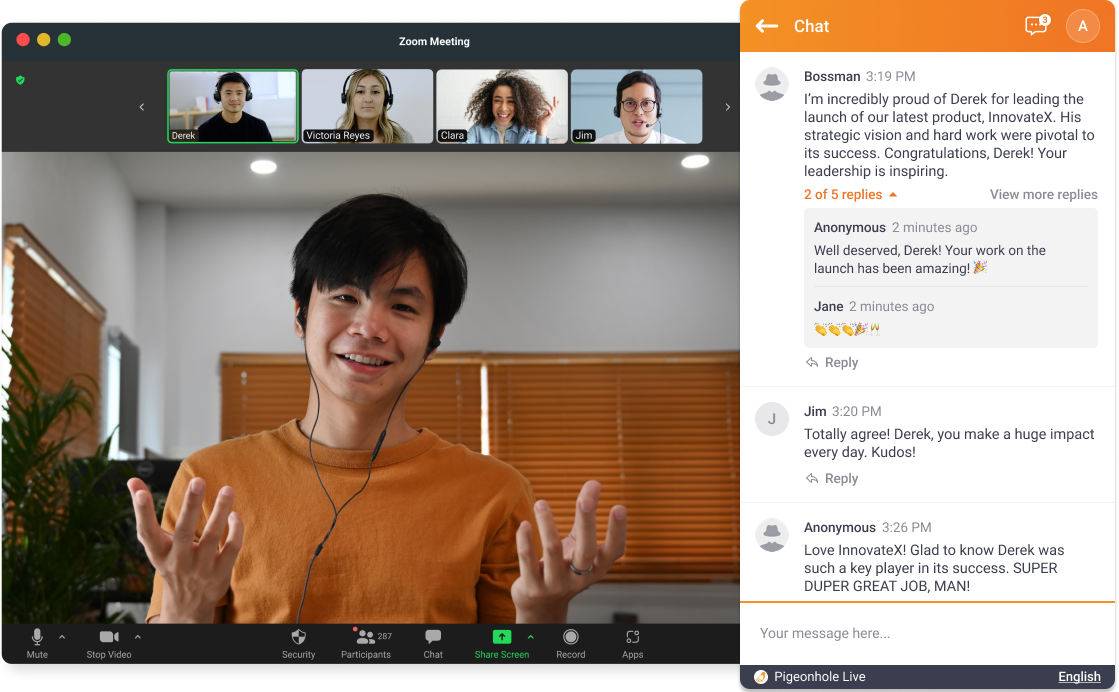The width and height of the screenshot is (1119, 692).
Task: Open the Zoom Apps panel
Action: (632, 643)
